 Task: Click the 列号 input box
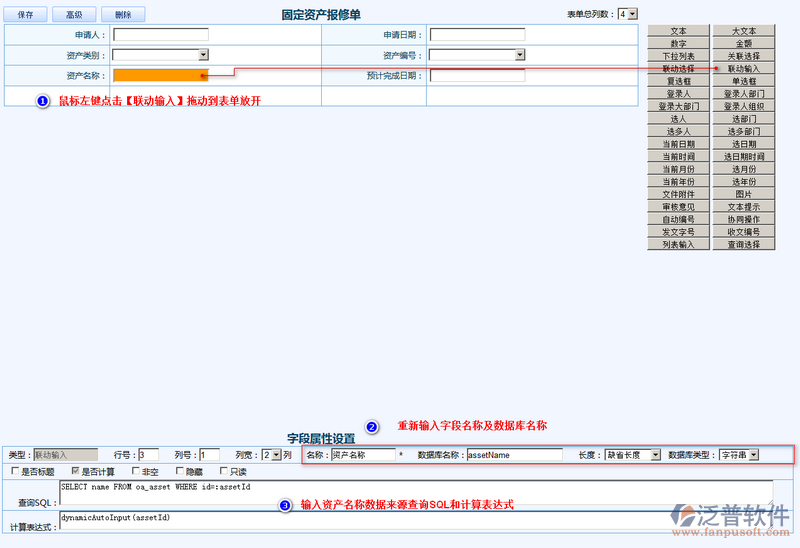pos(210,455)
